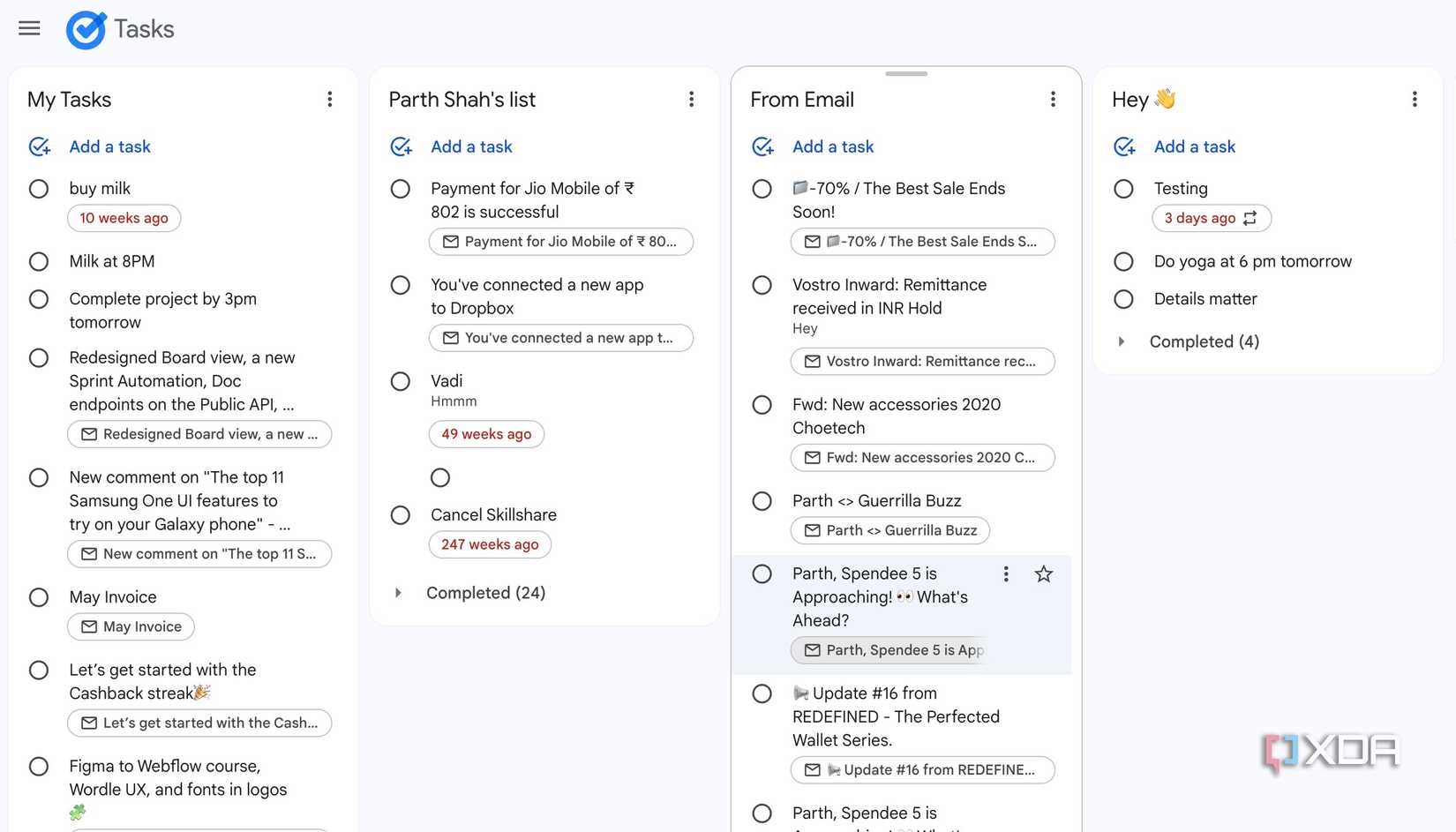The height and width of the screenshot is (832, 1456).
Task: Click the Google Tasks logo
Action: point(86,30)
